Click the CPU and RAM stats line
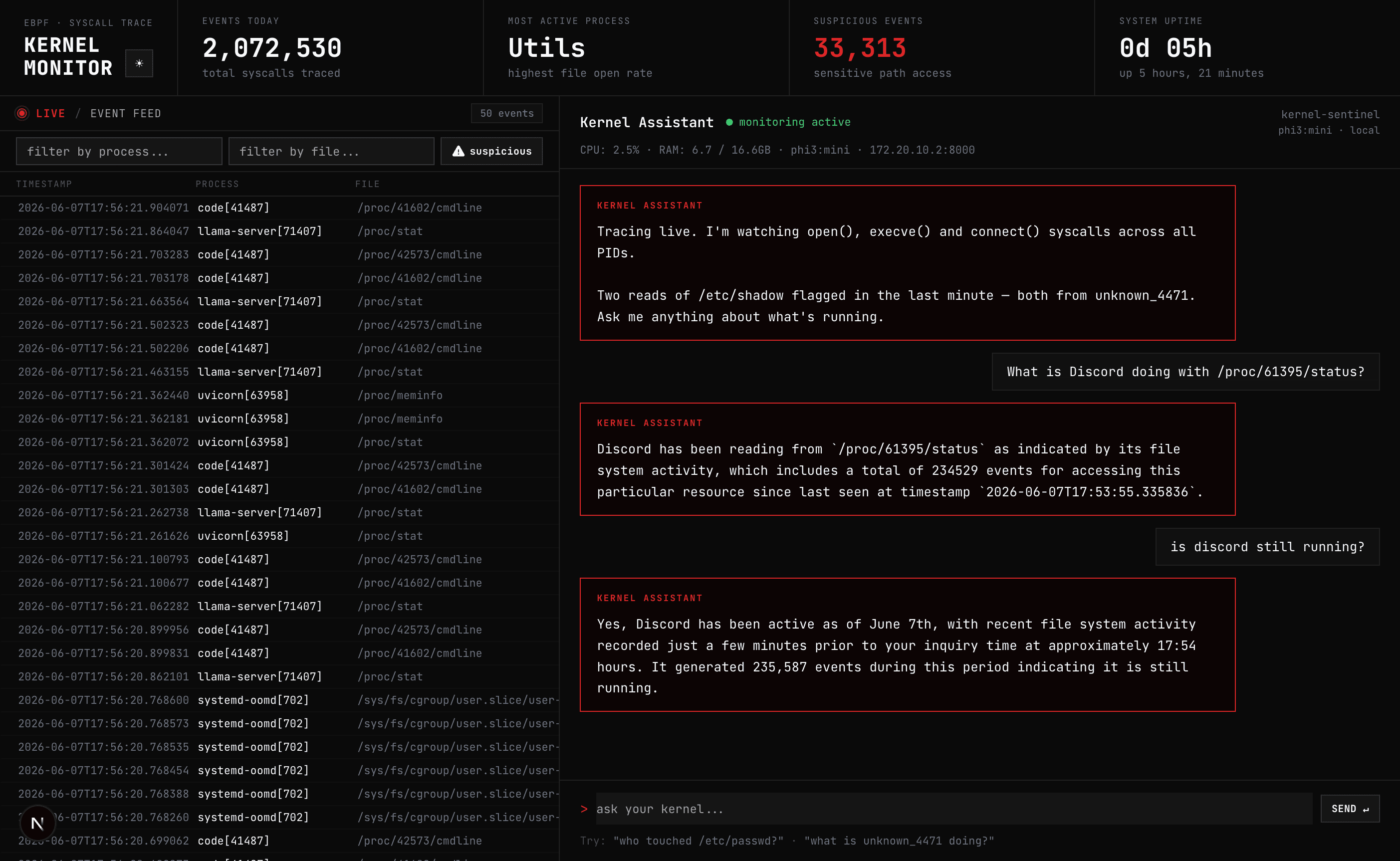1400x861 pixels. [x=777, y=150]
